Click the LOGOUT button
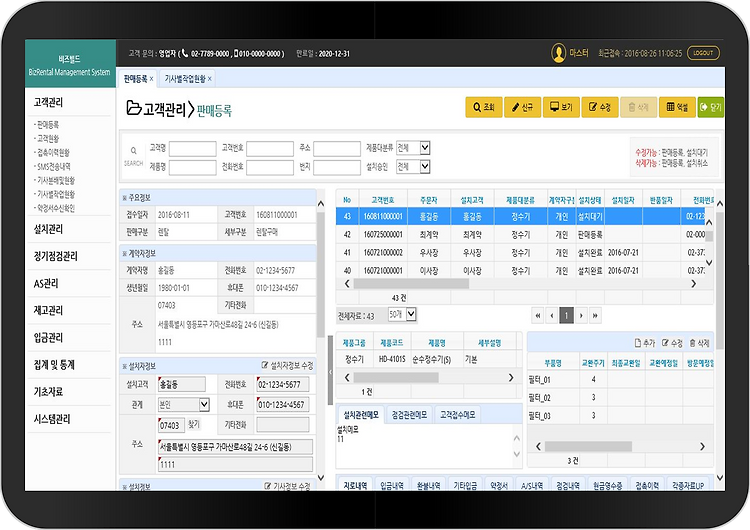This screenshot has width=750, height=530. (x=703, y=53)
